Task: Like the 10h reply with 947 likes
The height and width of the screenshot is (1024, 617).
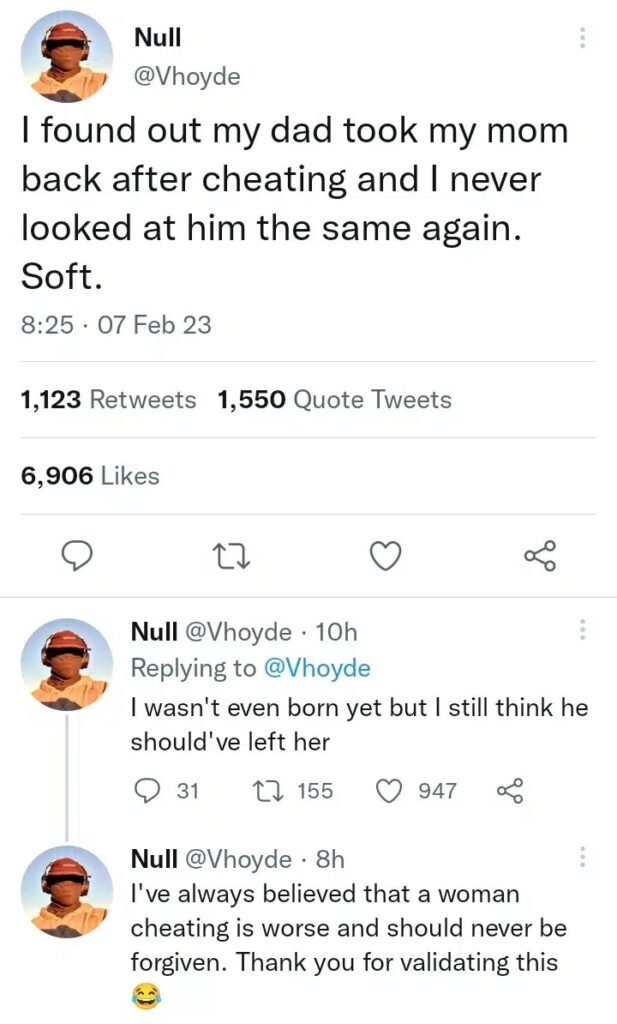Action: click(x=387, y=791)
